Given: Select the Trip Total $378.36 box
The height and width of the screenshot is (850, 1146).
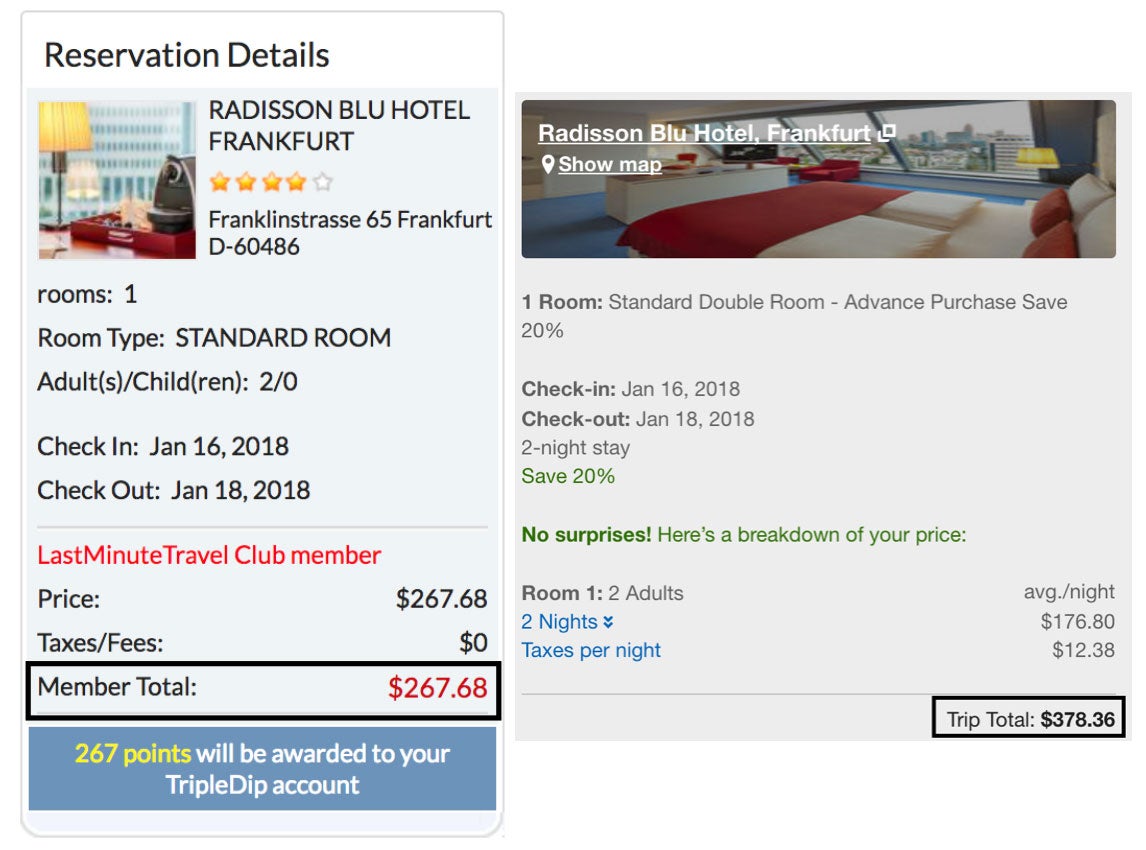Looking at the screenshot, I should 1029,718.
